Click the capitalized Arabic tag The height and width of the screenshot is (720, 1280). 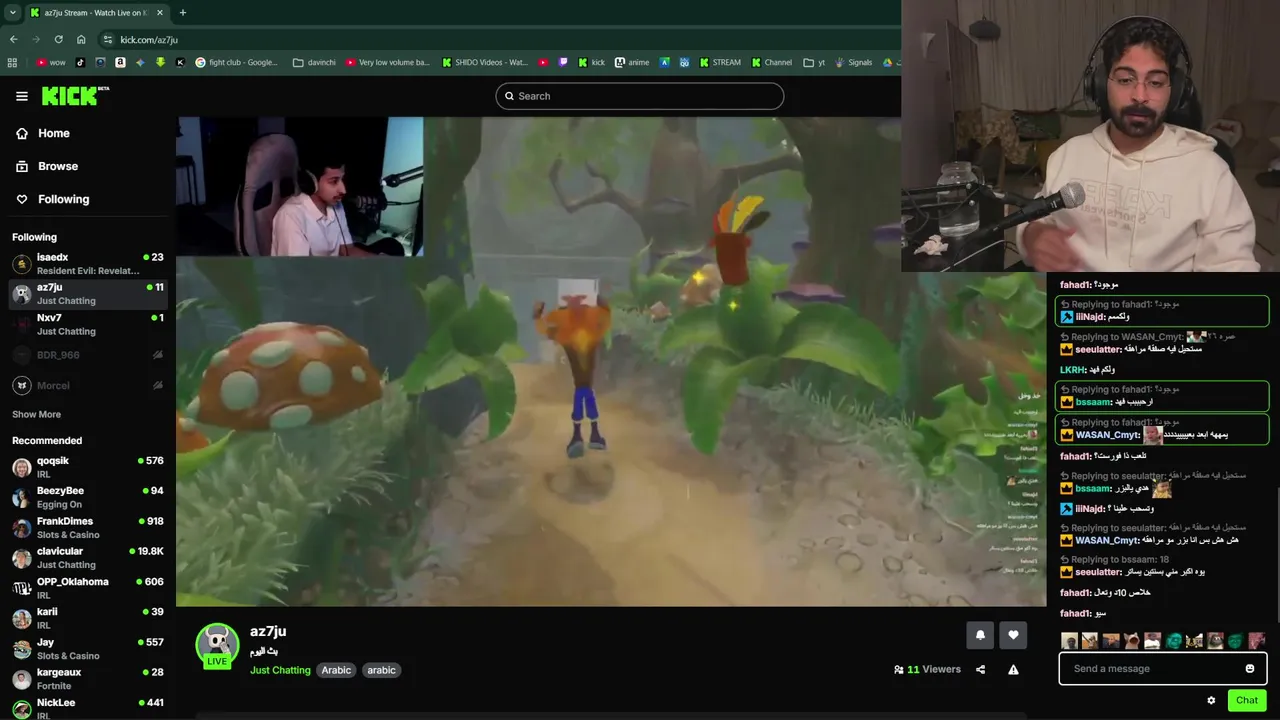coord(336,670)
